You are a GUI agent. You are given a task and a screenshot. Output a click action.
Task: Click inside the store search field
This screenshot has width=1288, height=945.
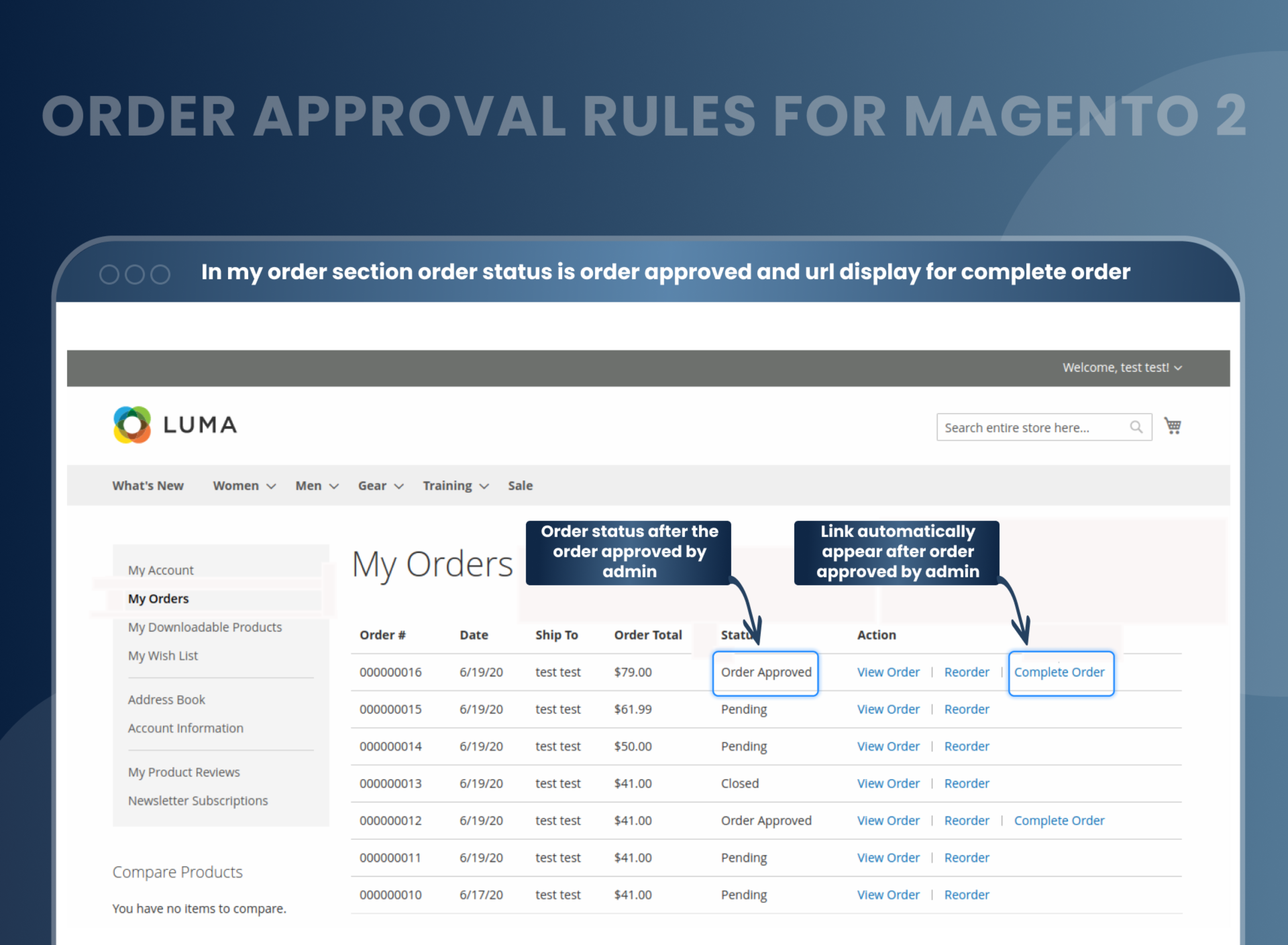[1029, 427]
